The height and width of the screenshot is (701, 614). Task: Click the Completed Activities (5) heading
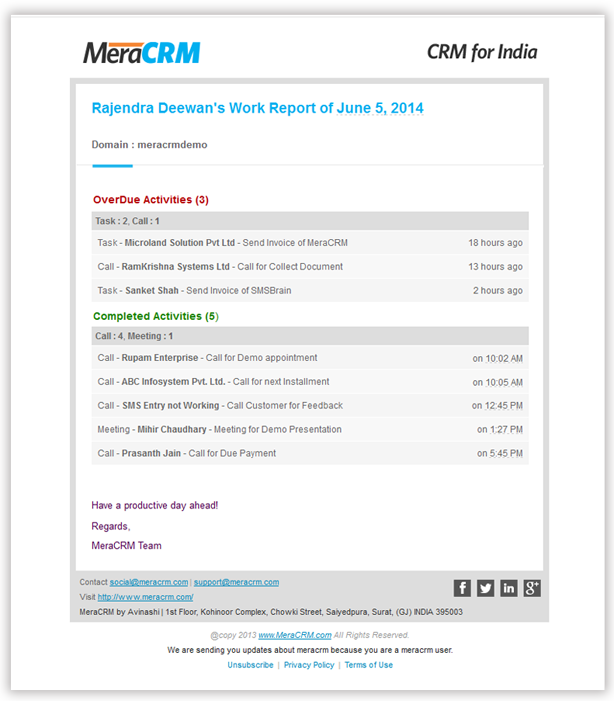(156, 316)
